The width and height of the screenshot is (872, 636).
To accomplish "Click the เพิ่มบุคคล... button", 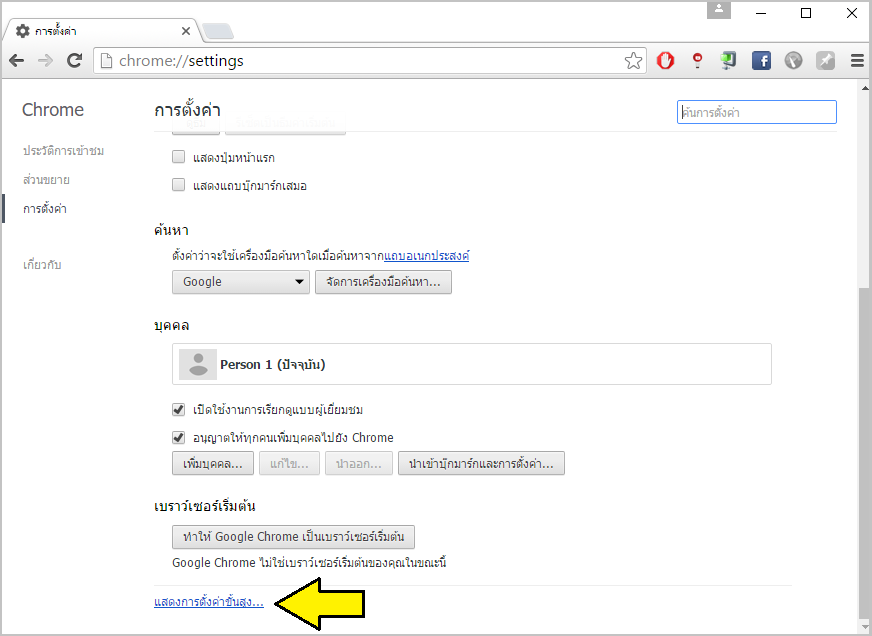I will click(213, 463).
